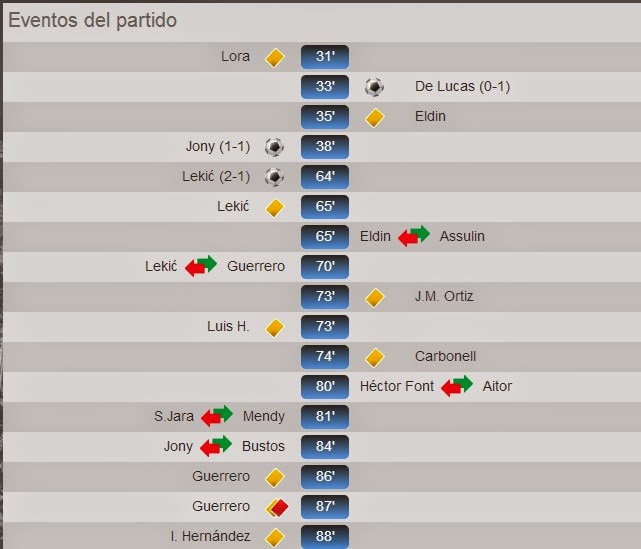The image size is (641, 549).
Task: Click the Héctor Font–Aitor substitution arrows
Action: pyautogui.click(x=458, y=386)
